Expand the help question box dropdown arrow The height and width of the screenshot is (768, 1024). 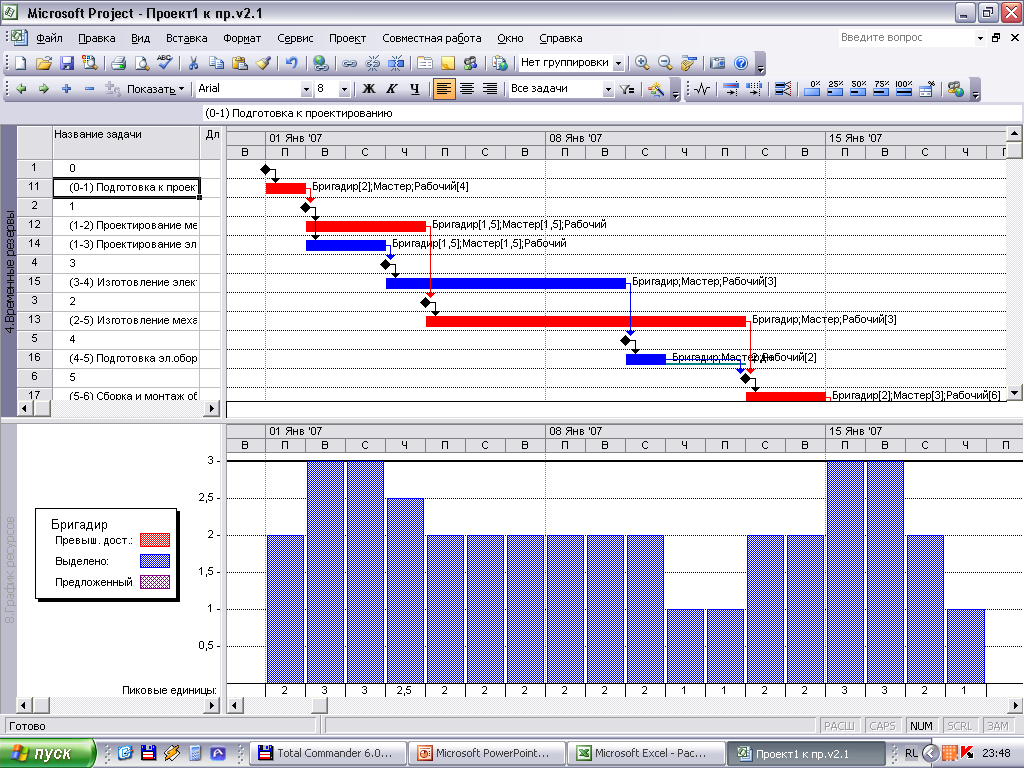click(980, 38)
